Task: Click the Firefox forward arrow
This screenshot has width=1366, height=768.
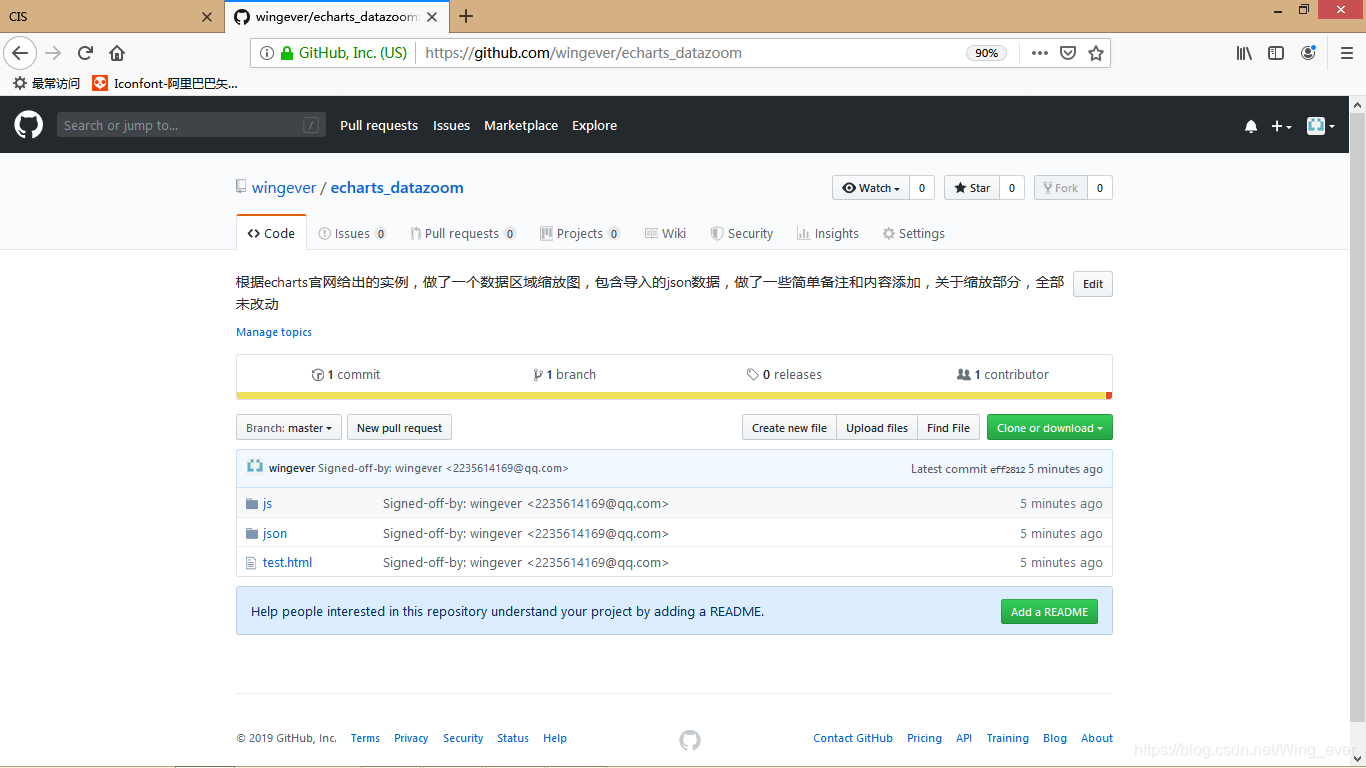Action: coord(53,53)
